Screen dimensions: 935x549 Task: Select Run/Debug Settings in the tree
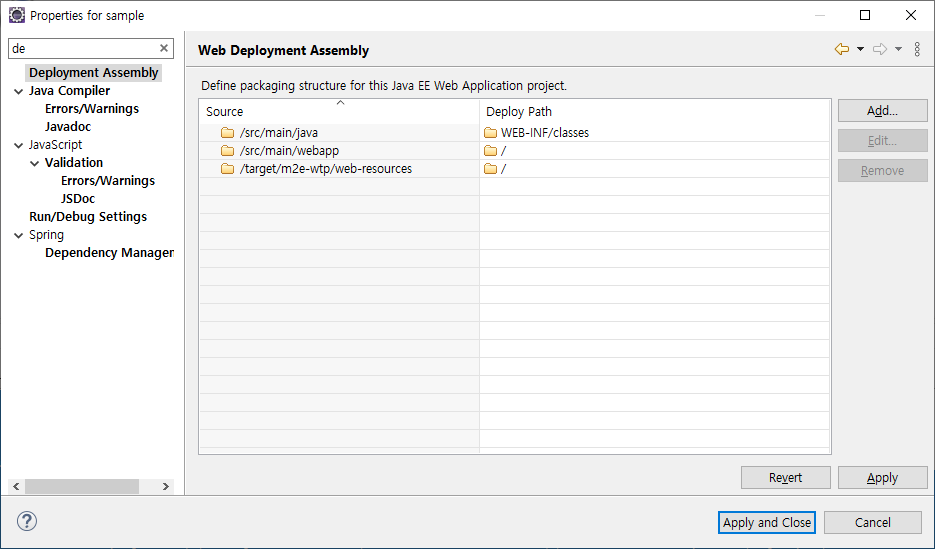88,217
